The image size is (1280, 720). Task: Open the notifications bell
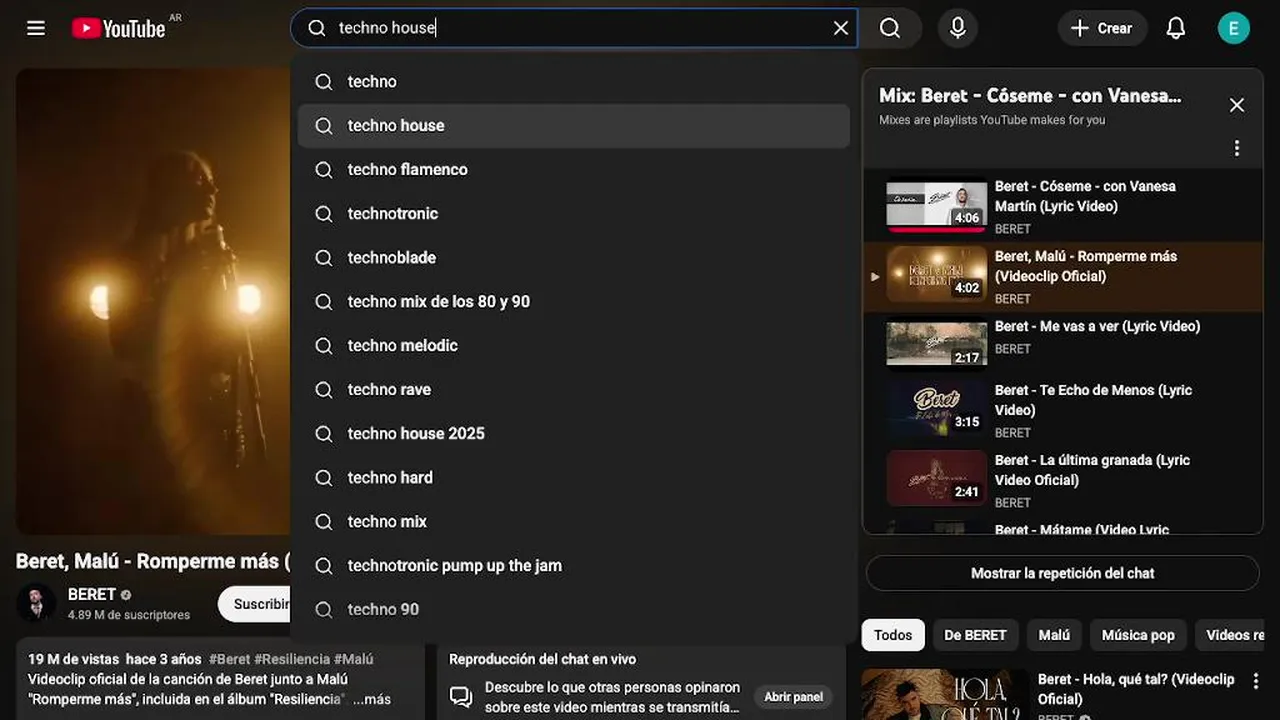point(1176,28)
